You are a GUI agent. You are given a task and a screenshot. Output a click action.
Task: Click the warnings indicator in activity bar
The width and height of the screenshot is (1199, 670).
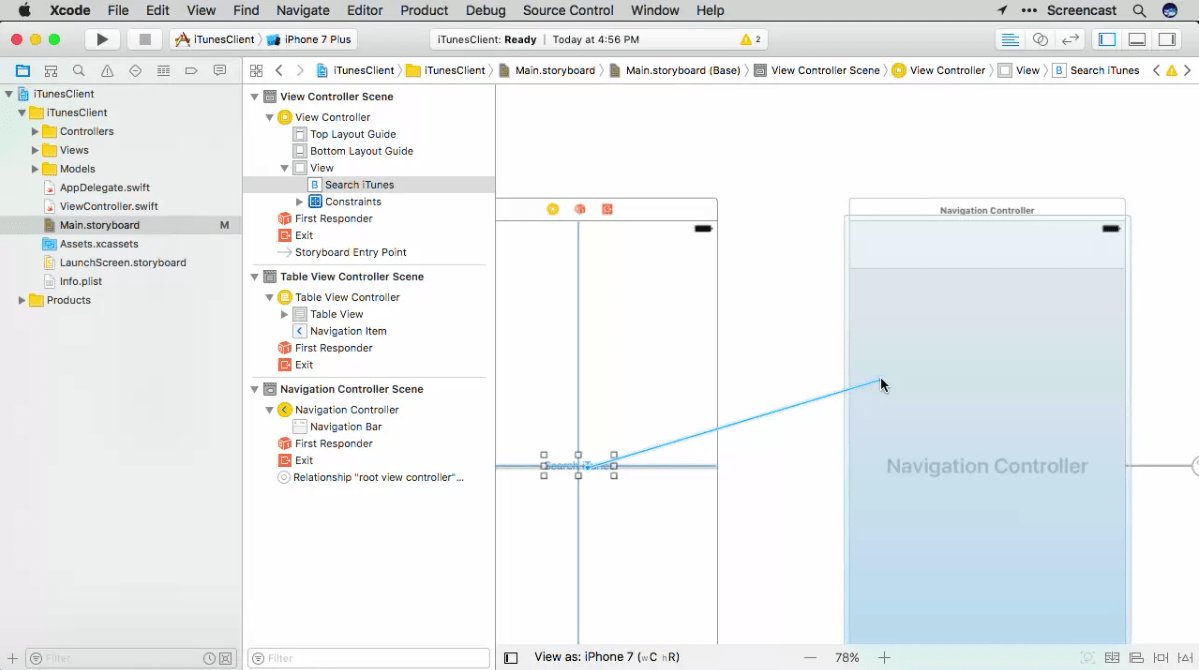750,39
